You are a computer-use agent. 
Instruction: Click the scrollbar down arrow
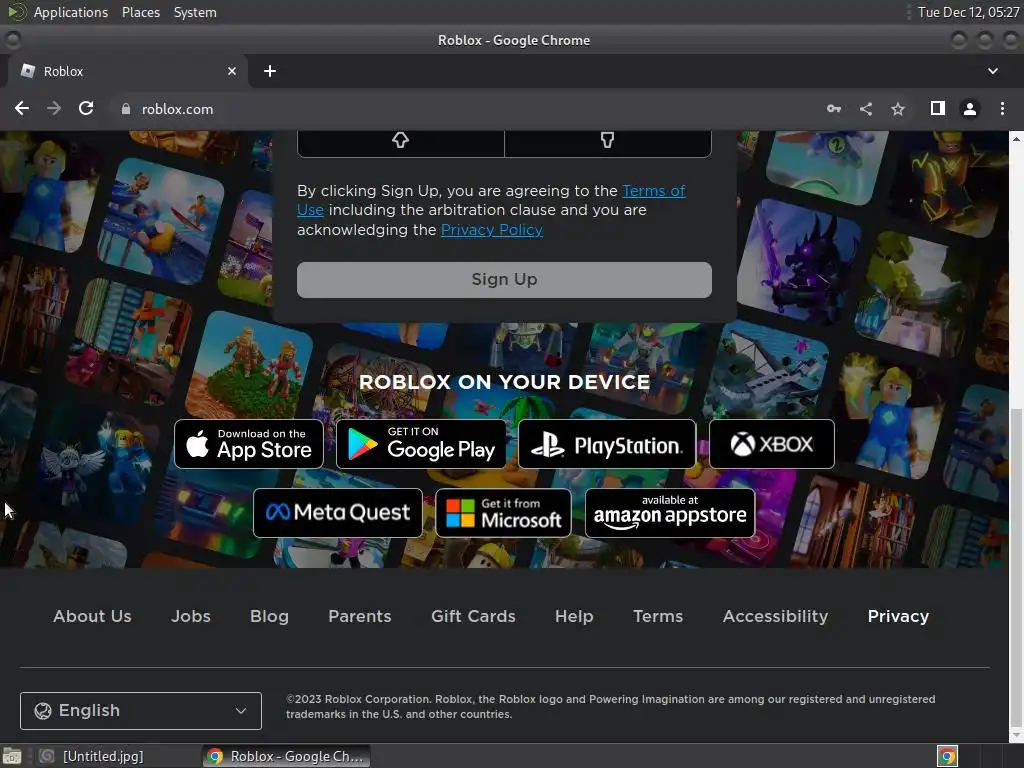pyautogui.click(x=1016, y=735)
